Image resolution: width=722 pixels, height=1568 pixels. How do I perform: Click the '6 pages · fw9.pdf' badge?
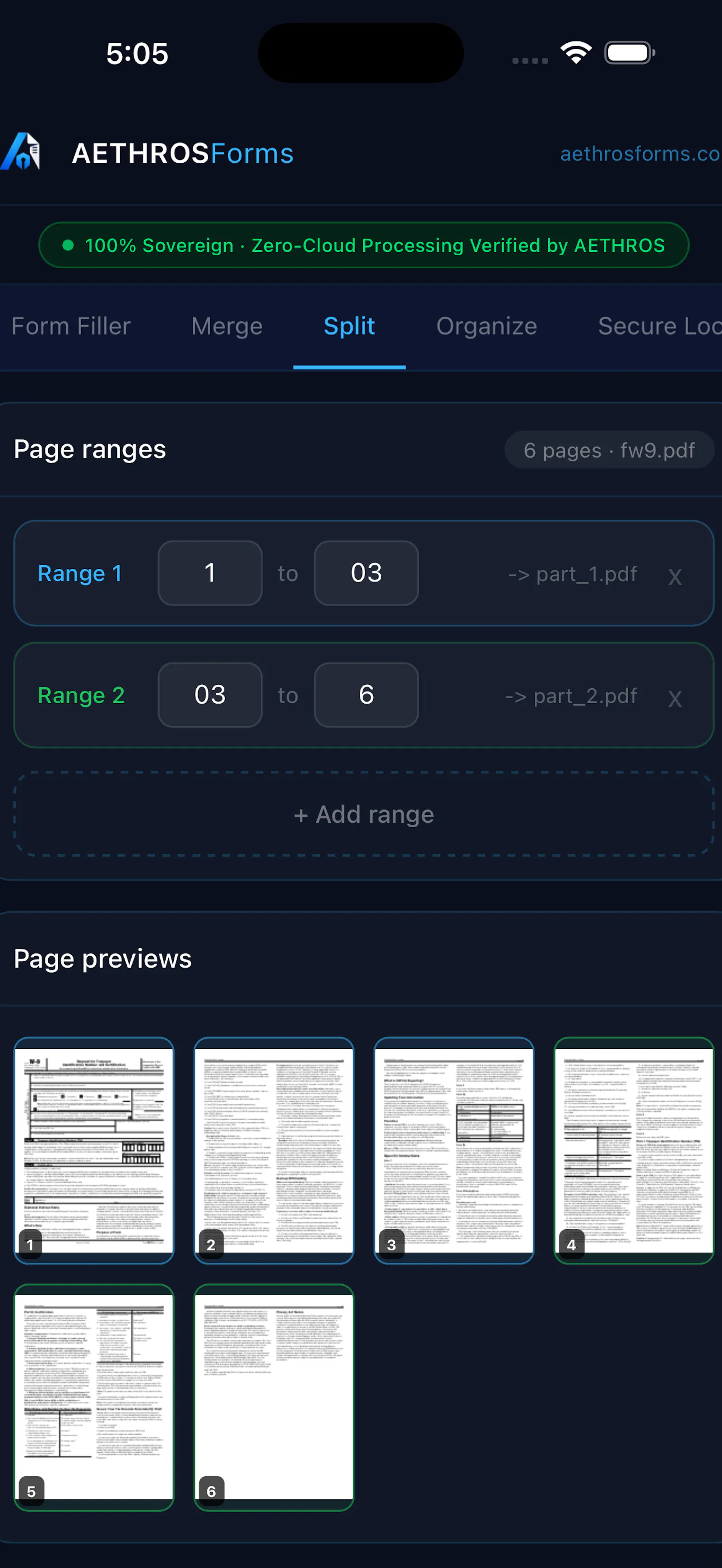[609, 450]
